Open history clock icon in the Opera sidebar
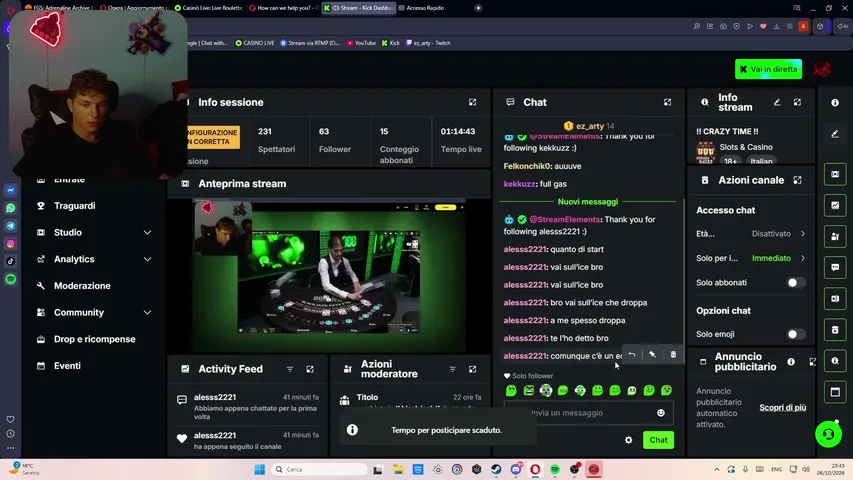 click(x=10, y=434)
